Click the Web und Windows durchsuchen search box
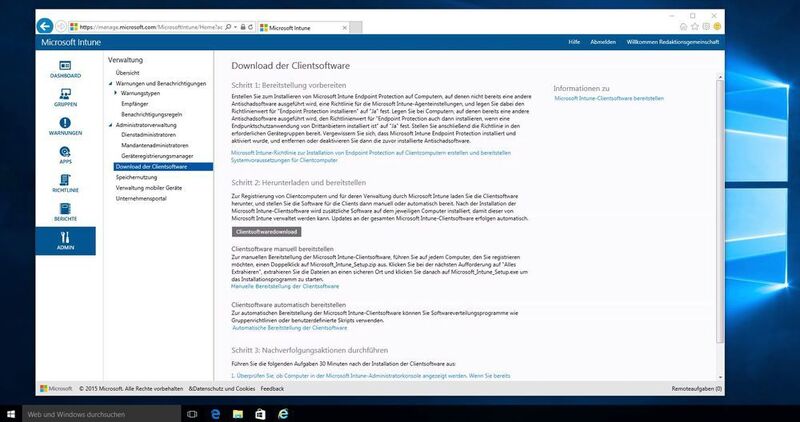 [102, 414]
